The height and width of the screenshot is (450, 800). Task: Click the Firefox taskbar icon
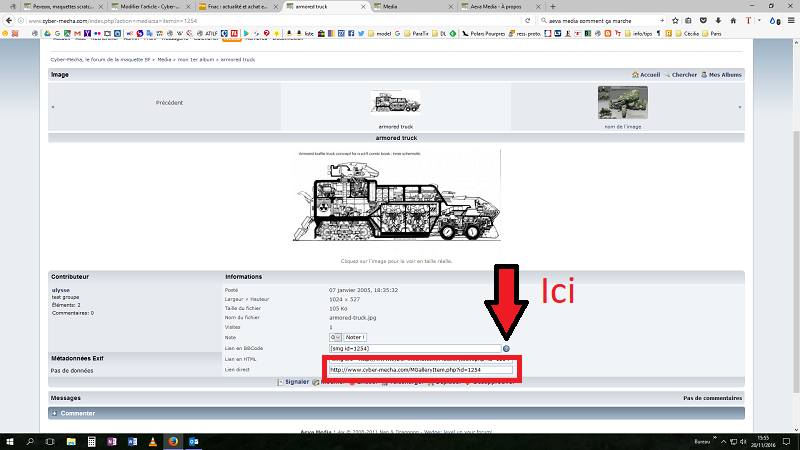click(173, 441)
